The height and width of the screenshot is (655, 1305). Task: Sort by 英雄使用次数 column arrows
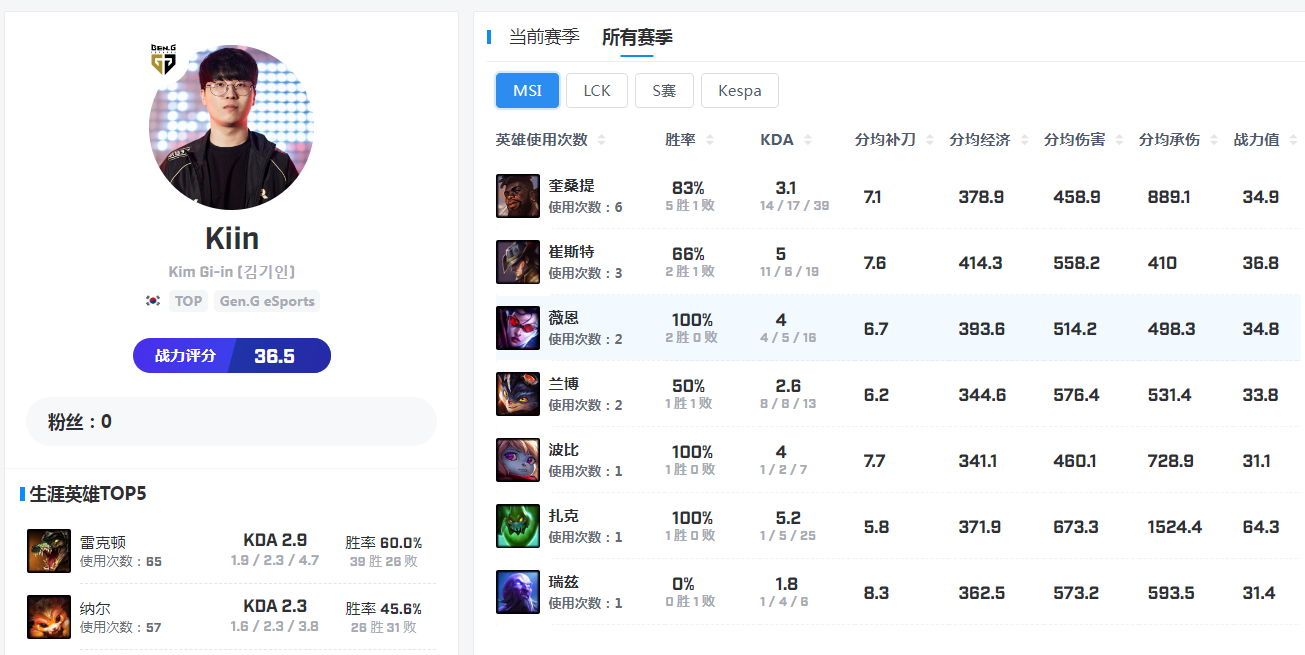pyautogui.click(x=601, y=140)
